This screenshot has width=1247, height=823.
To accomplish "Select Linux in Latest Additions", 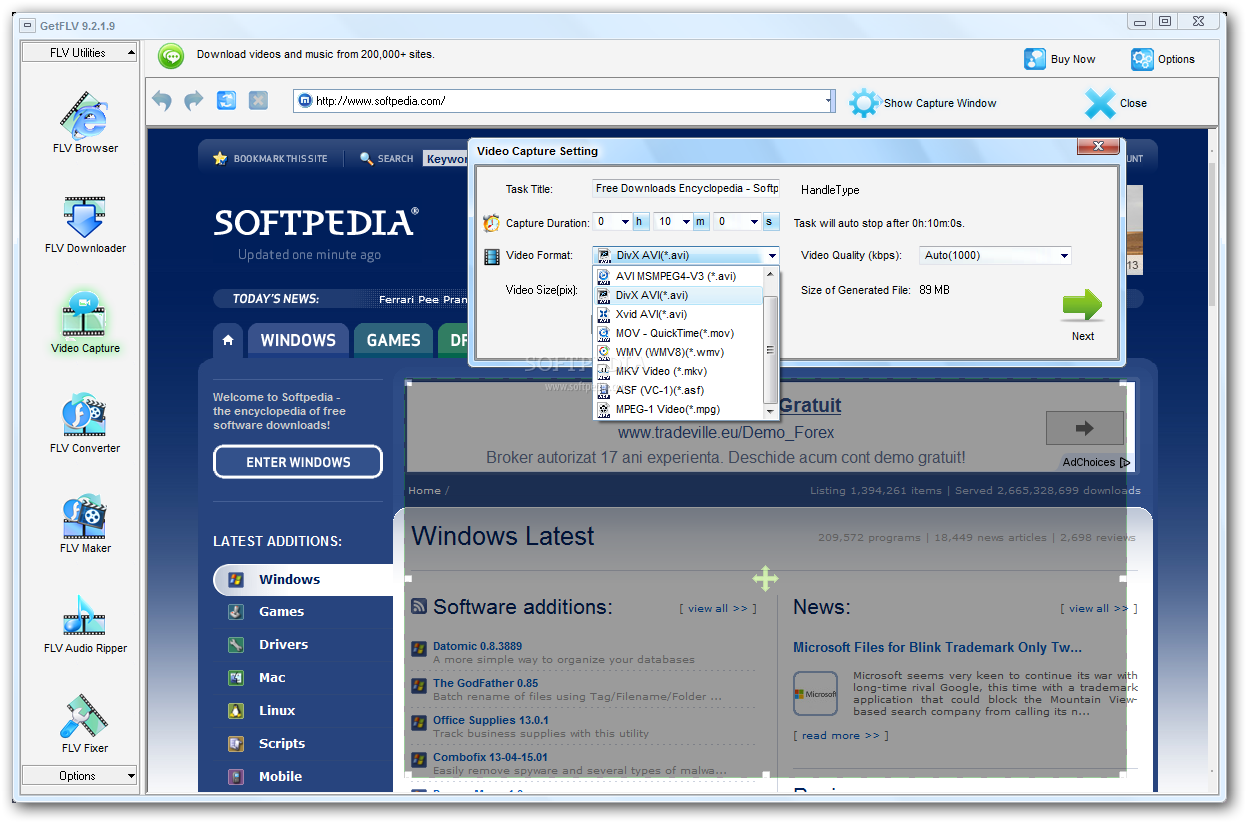I will [x=277, y=710].
